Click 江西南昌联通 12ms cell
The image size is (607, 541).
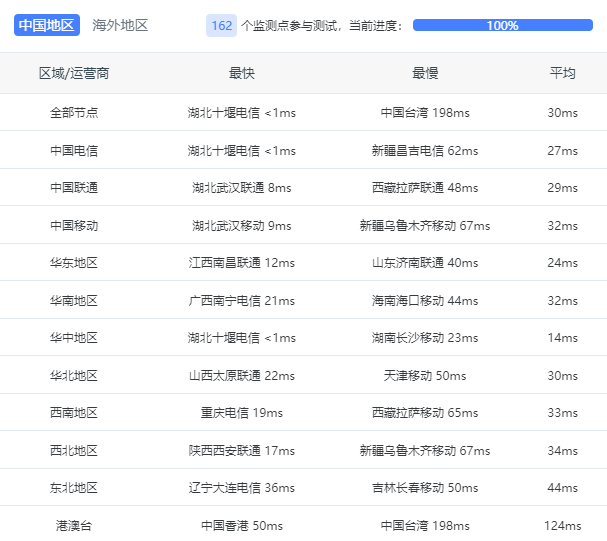point(242,263)
